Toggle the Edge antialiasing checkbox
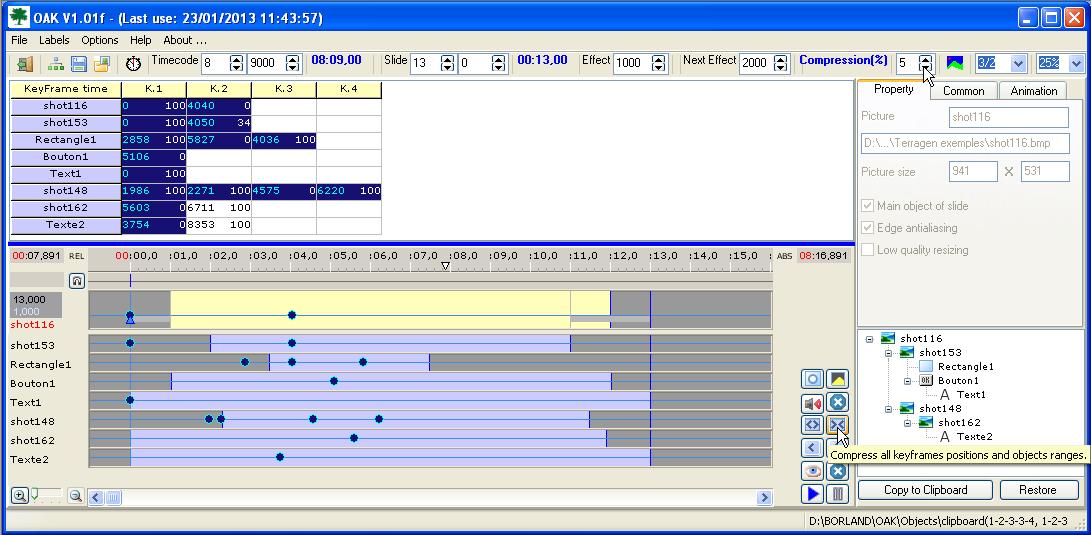 pyautogui.click(x=868, y=228)
